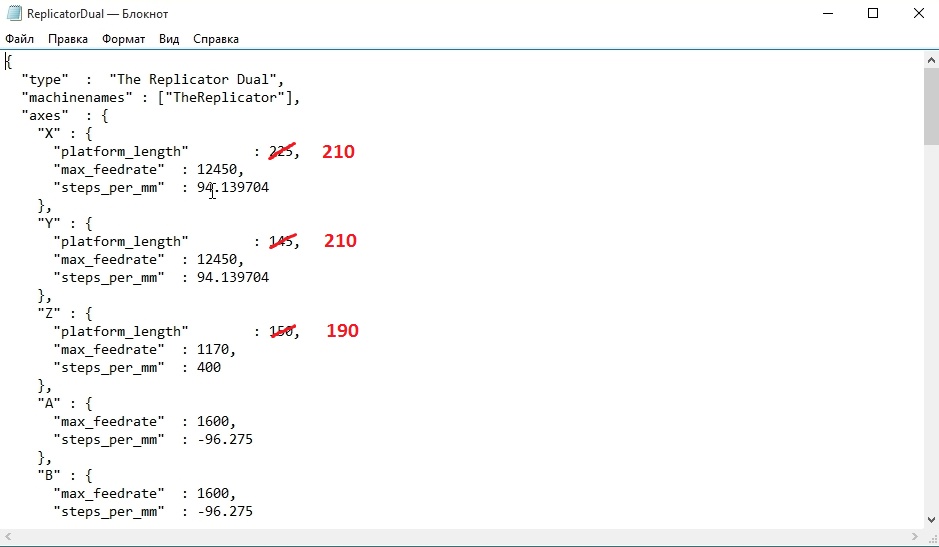Image resolution: width=939 pixels, height=547 pixels.
Task: Click Z axis steps_per_mm value 400
Action: click(x=209, y=367)
